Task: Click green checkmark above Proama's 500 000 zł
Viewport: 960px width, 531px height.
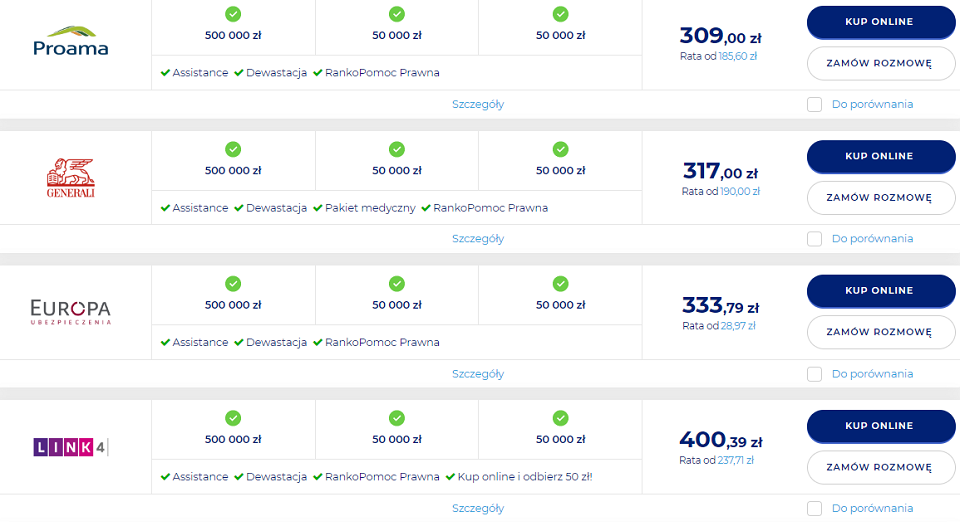Action: click(233, 14)
